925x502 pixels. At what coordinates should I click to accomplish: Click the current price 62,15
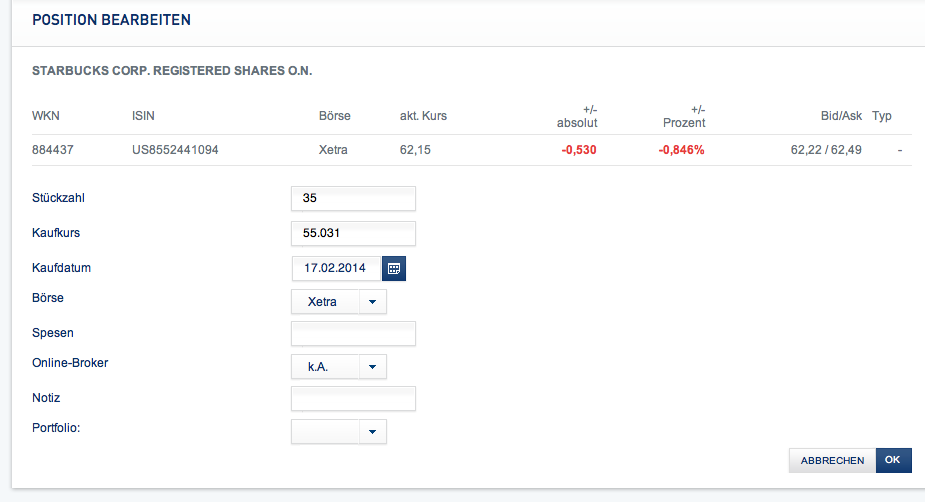pos(415,150)
